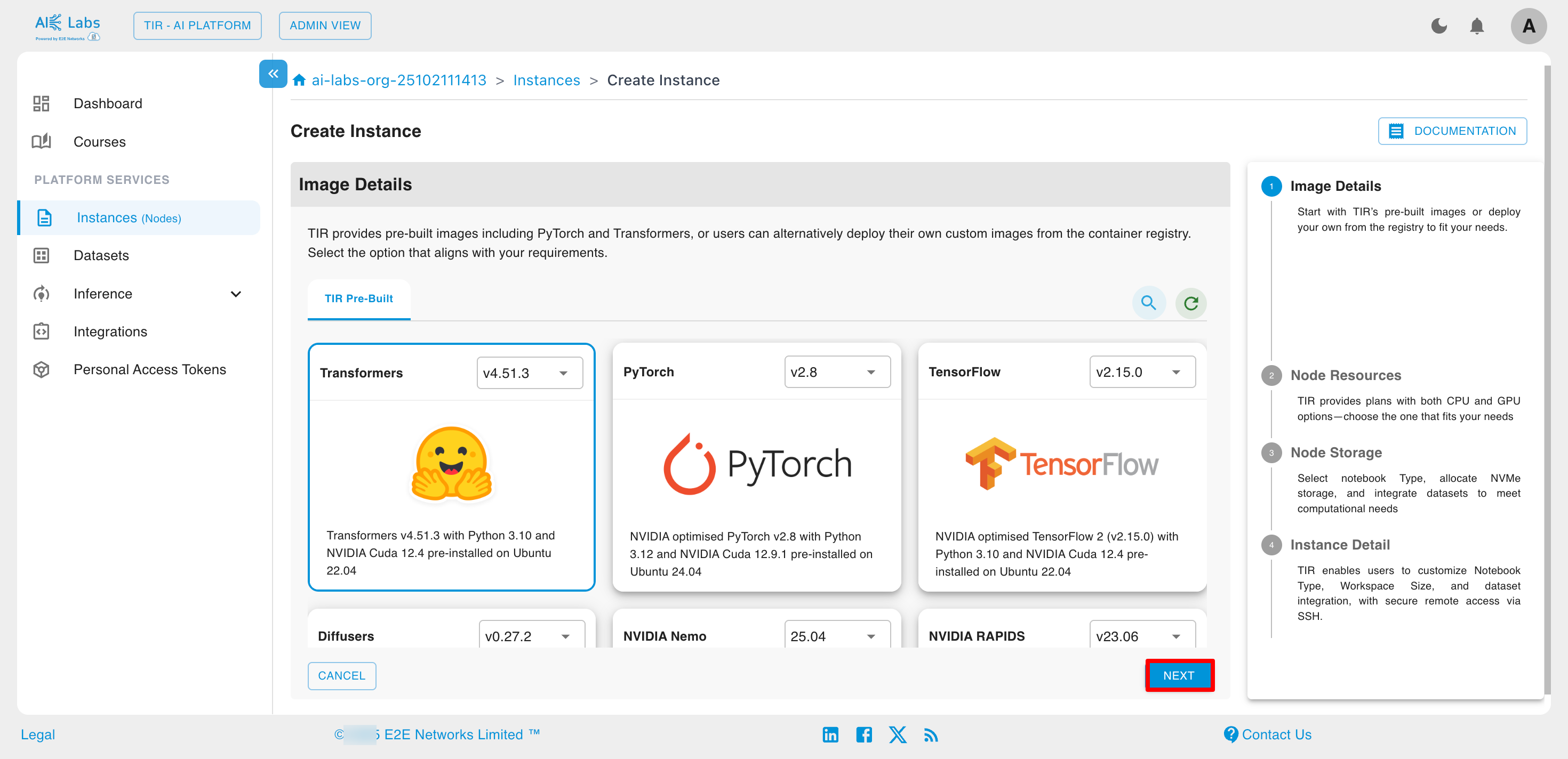The image size is (1568, 759).
Task: Open Personal Access Tokens page
Action: pyautogui.click(x=150, y=369)
